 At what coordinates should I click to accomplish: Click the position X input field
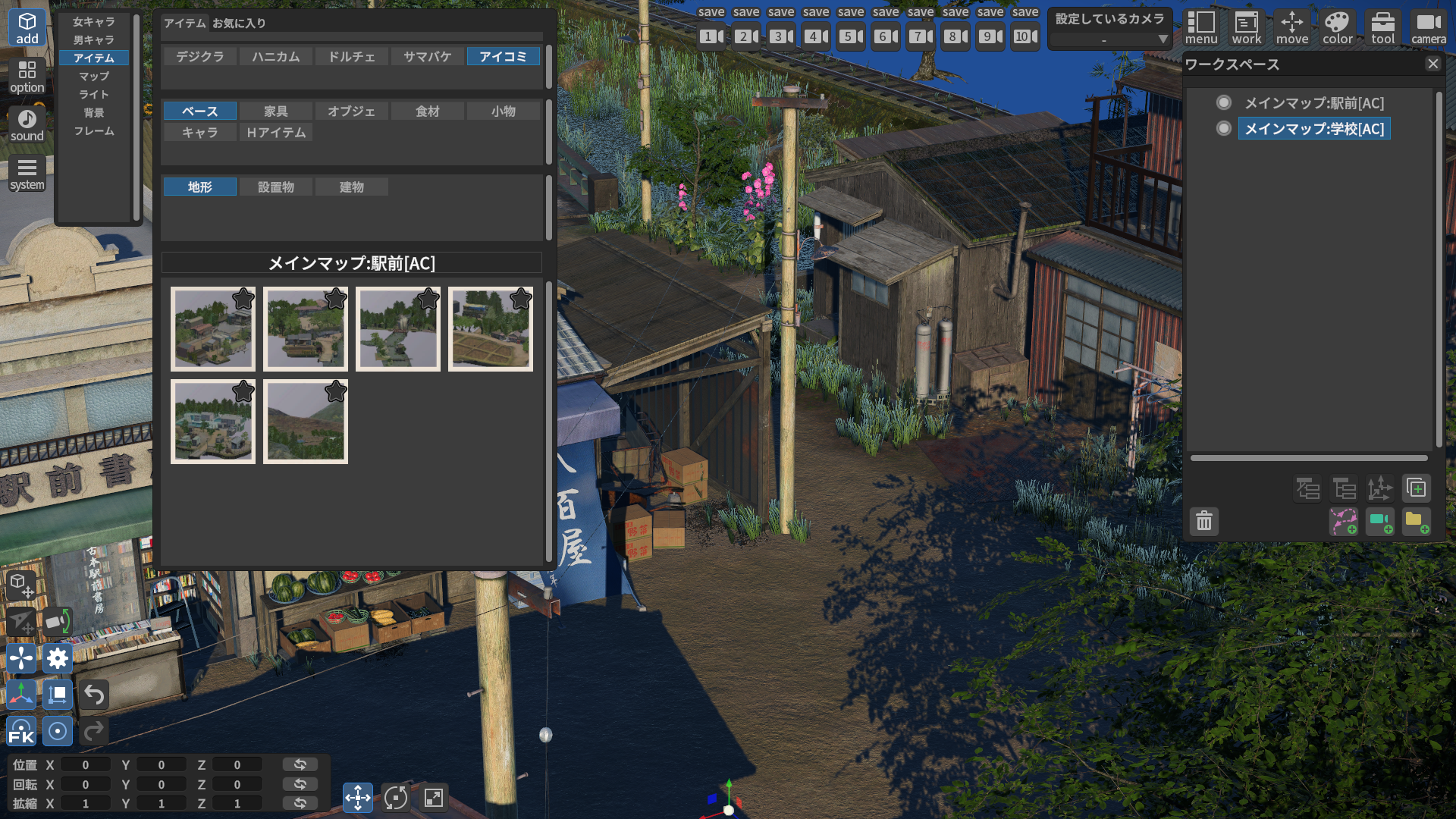85,765
